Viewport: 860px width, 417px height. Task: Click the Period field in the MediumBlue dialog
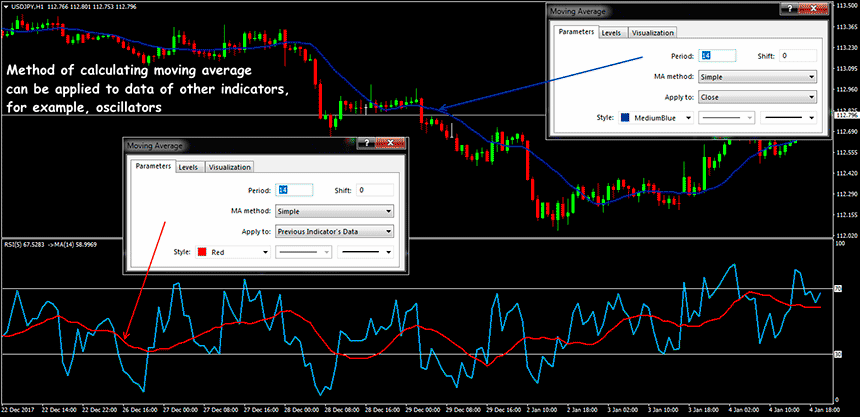pyautogui.click(x=717, y=55)
